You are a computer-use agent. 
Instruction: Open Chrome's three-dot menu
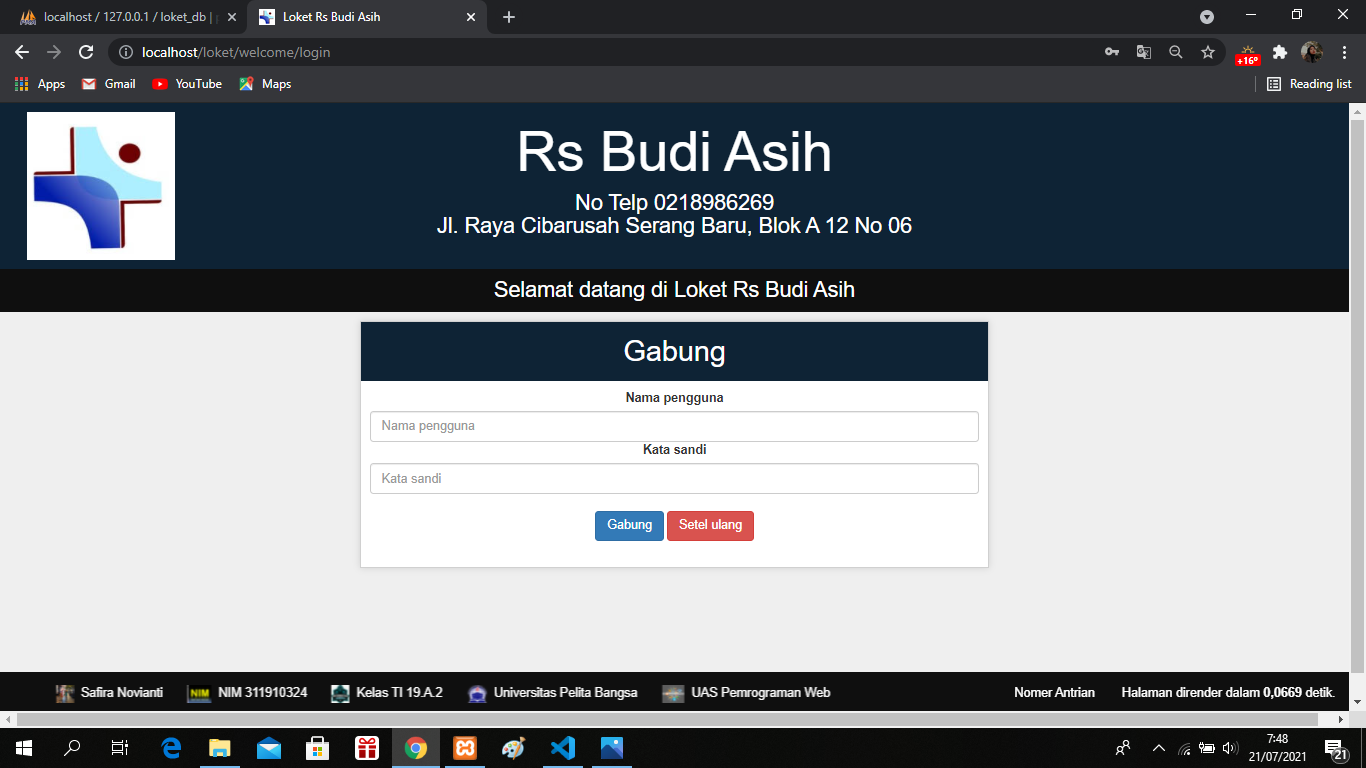[x=1343, y=52]
